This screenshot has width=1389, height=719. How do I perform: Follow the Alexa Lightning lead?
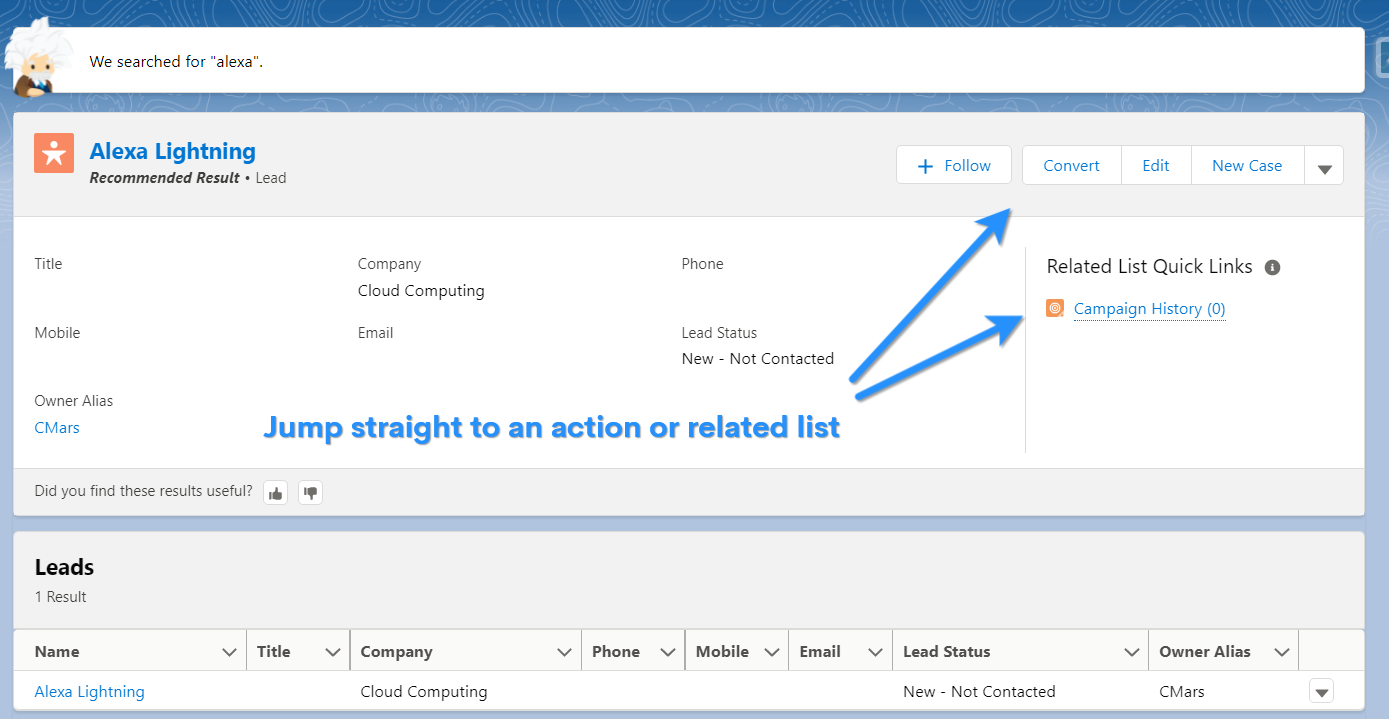tap(954, 165)
